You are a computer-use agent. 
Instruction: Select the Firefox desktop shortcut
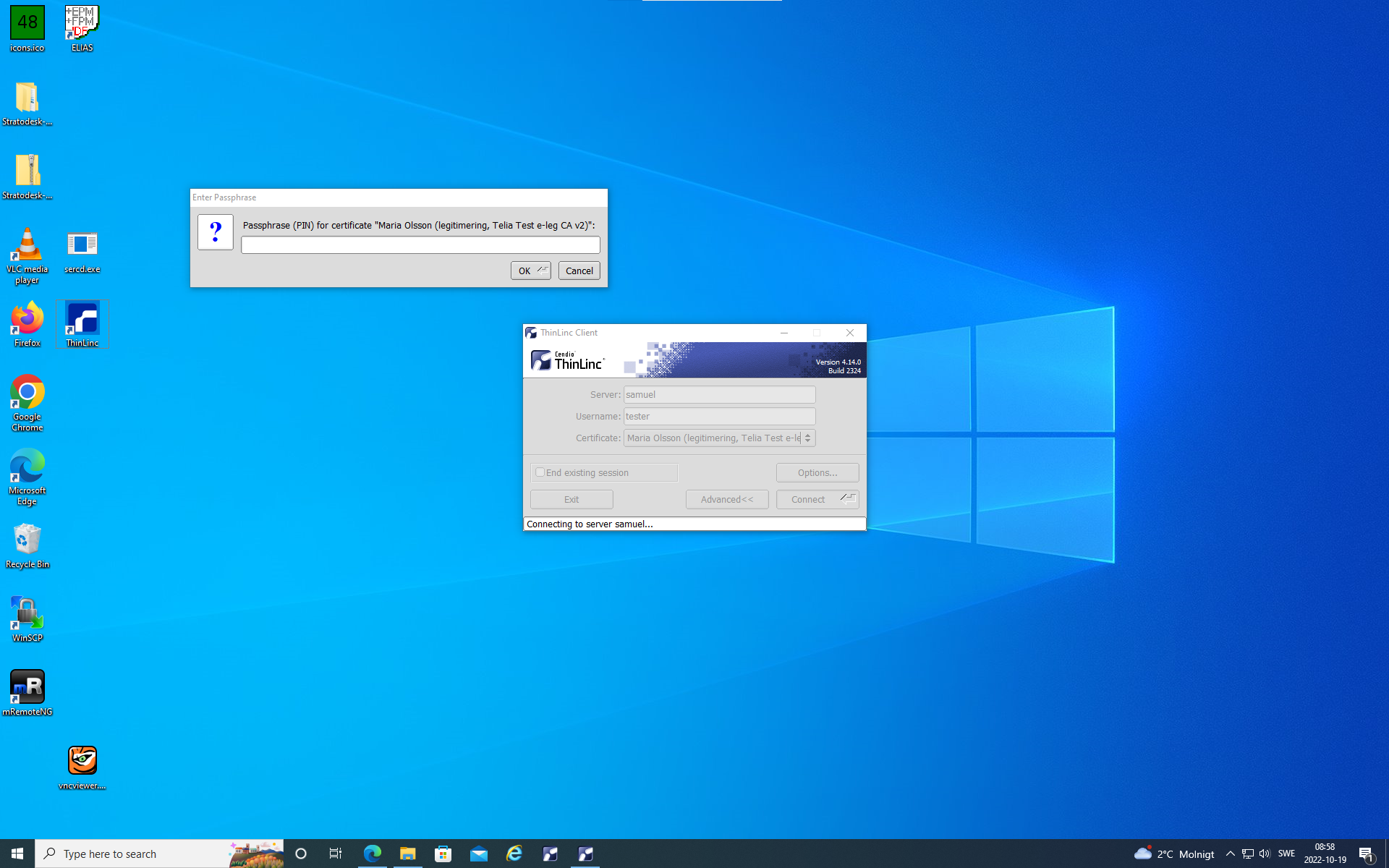pyautogui.click(x=27, y=325)
